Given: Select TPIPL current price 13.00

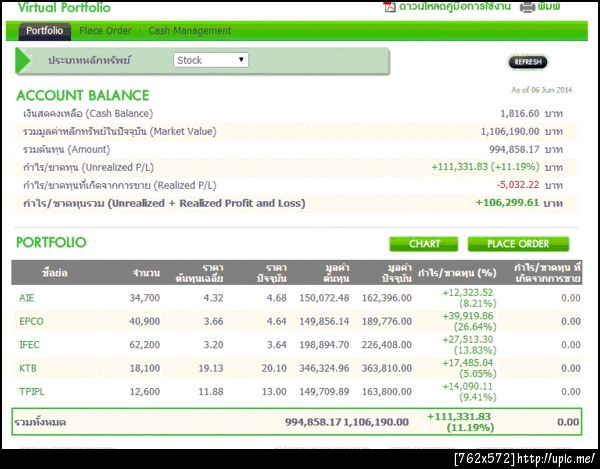Looking at the screenshot, I should tap(274, 392).
